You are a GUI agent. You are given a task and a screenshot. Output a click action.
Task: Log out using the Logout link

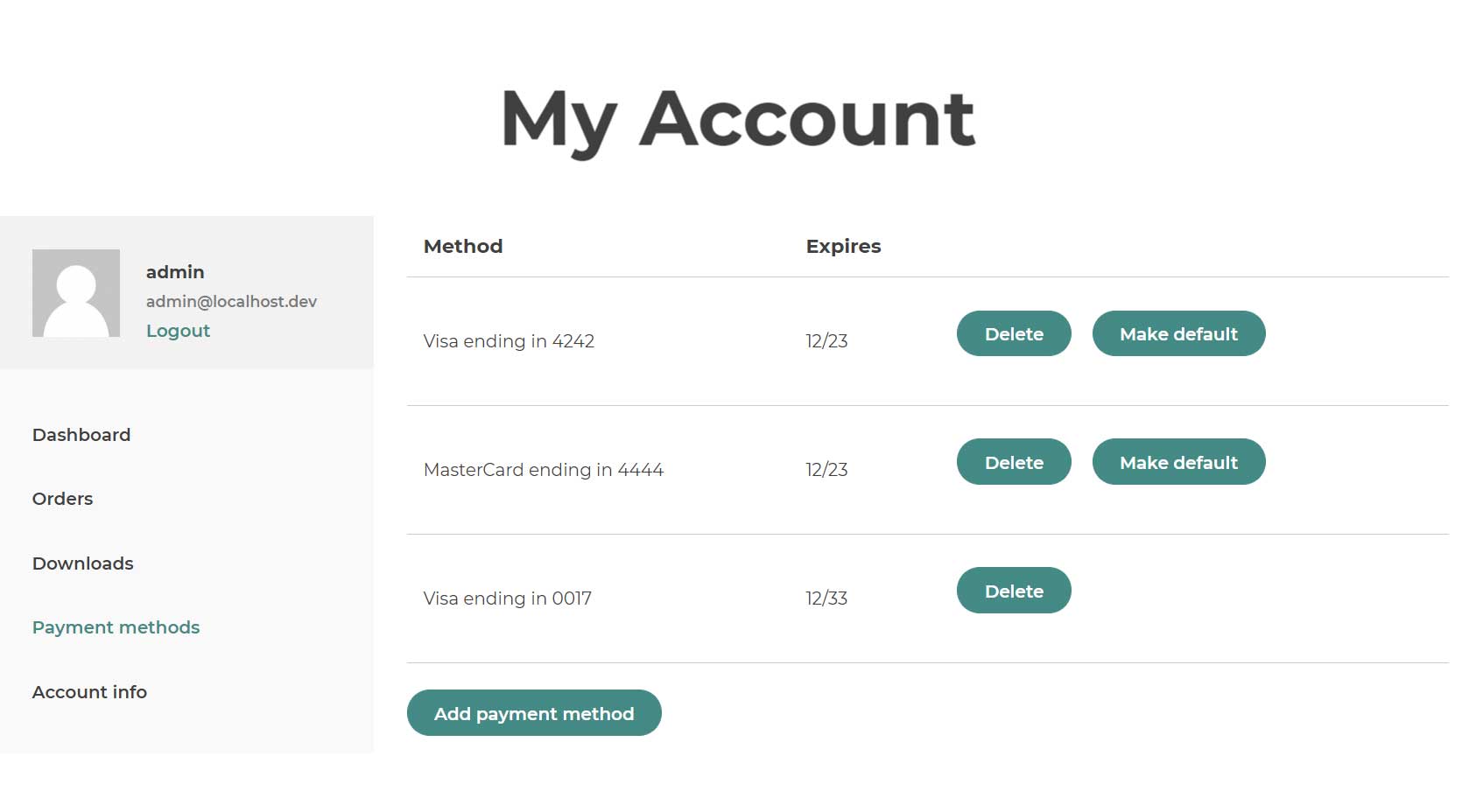click(178, 331)
